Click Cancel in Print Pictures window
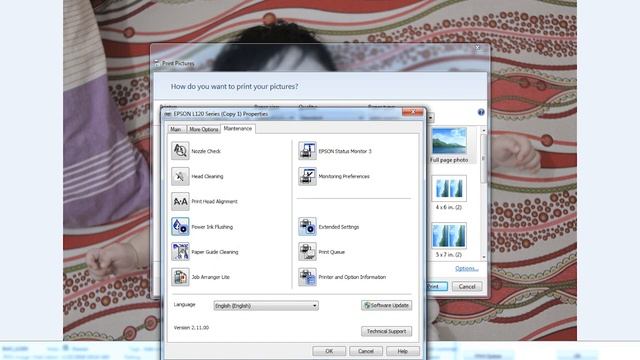 (467, 287)
